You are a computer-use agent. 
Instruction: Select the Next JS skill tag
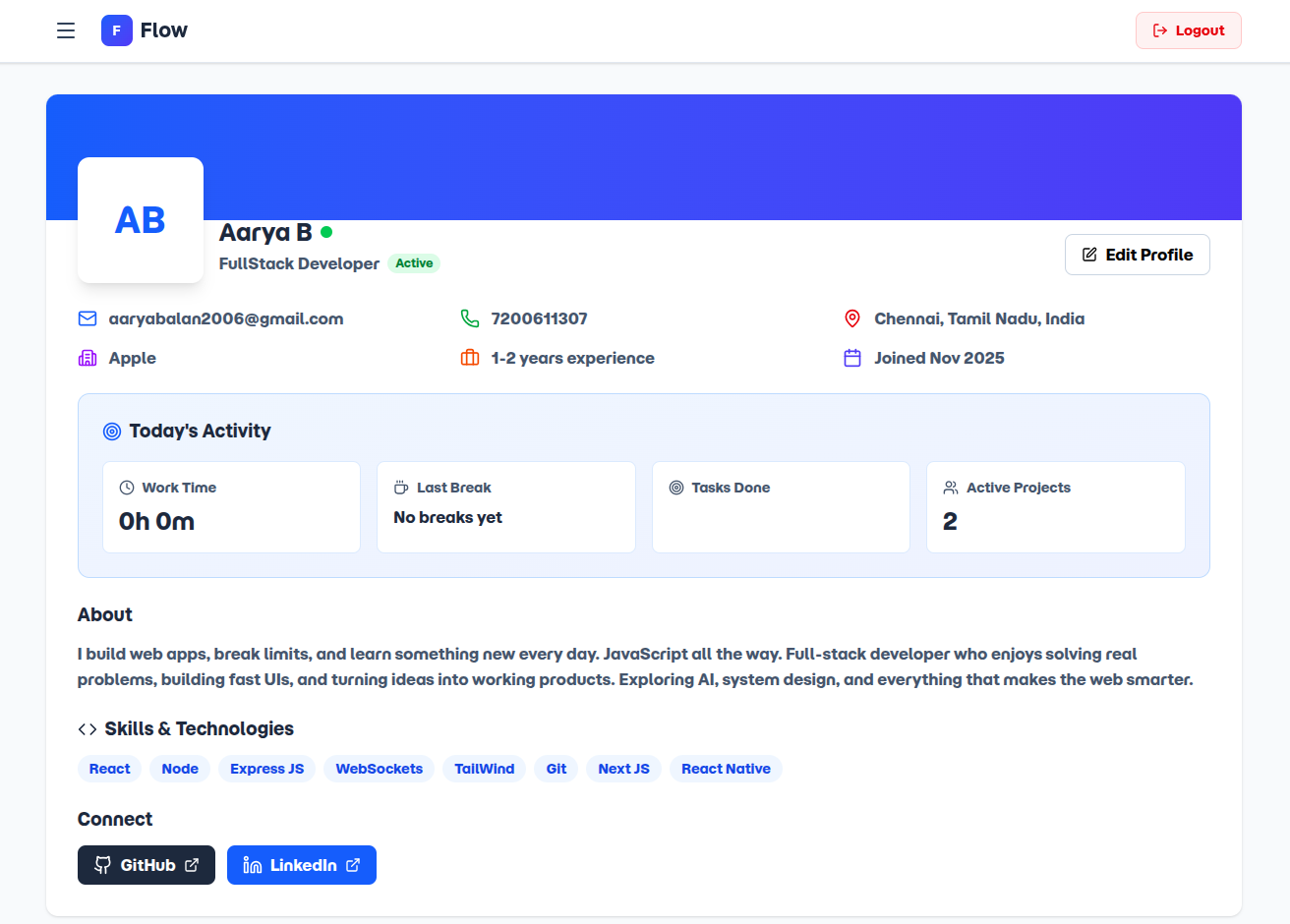click(624, 769)
